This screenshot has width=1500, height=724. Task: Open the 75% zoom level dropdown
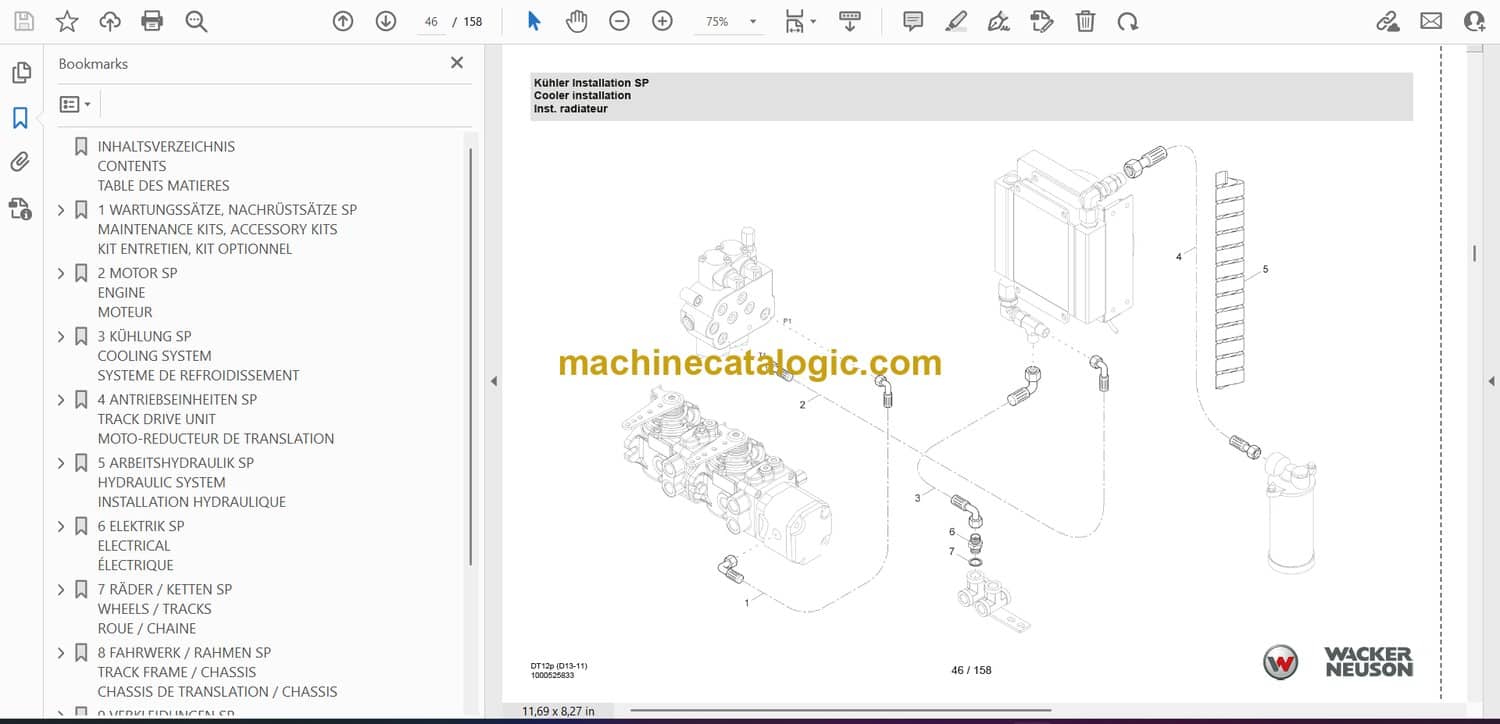(752, 21)
